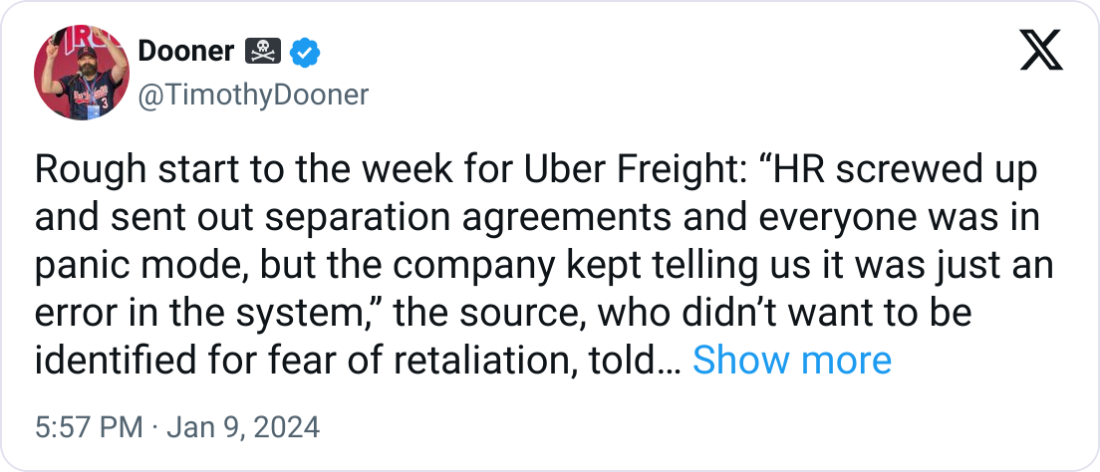This screenshot has height=472, width=1100.
Task: Click the "5:57 PM" time text
Action: [90, 428]
